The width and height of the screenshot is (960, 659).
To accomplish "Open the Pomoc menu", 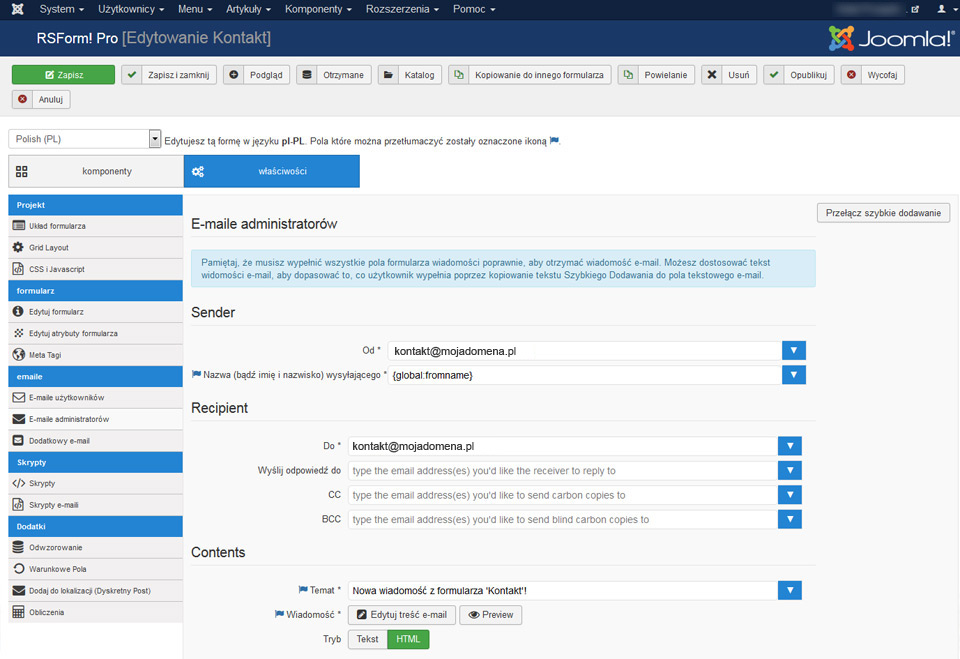I will [474, 9].
